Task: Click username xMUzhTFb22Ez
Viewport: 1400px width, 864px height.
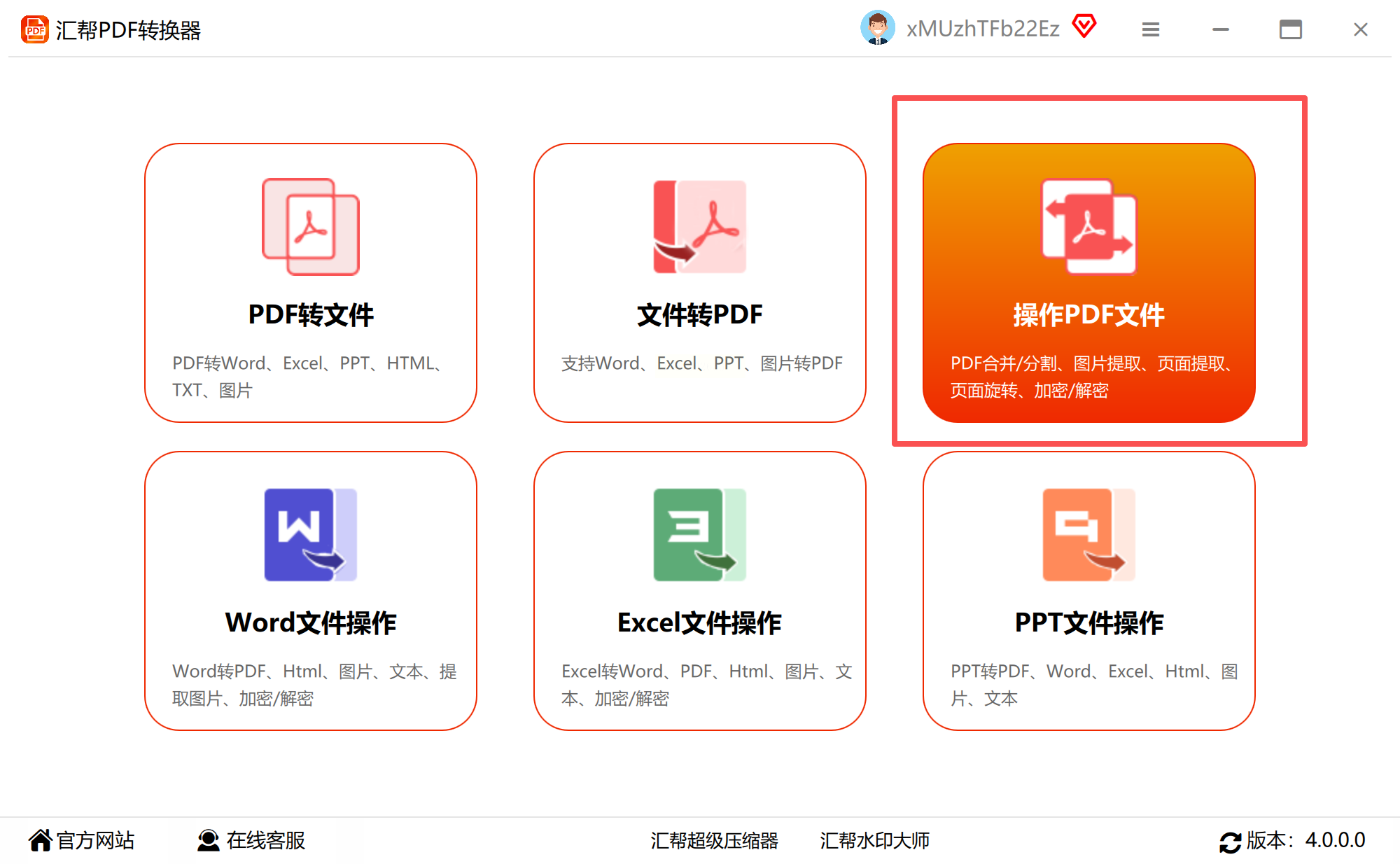Action: (x=982, y=29)
